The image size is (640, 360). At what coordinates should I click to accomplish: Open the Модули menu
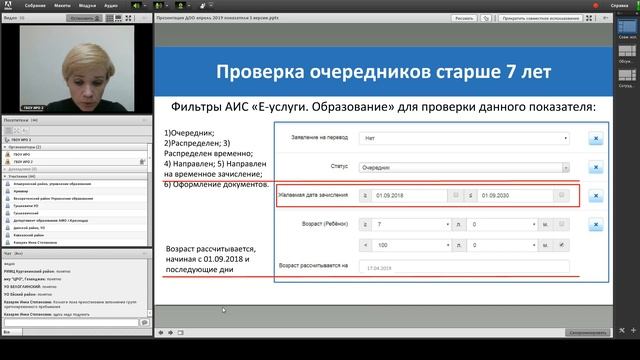click(87, 6)
